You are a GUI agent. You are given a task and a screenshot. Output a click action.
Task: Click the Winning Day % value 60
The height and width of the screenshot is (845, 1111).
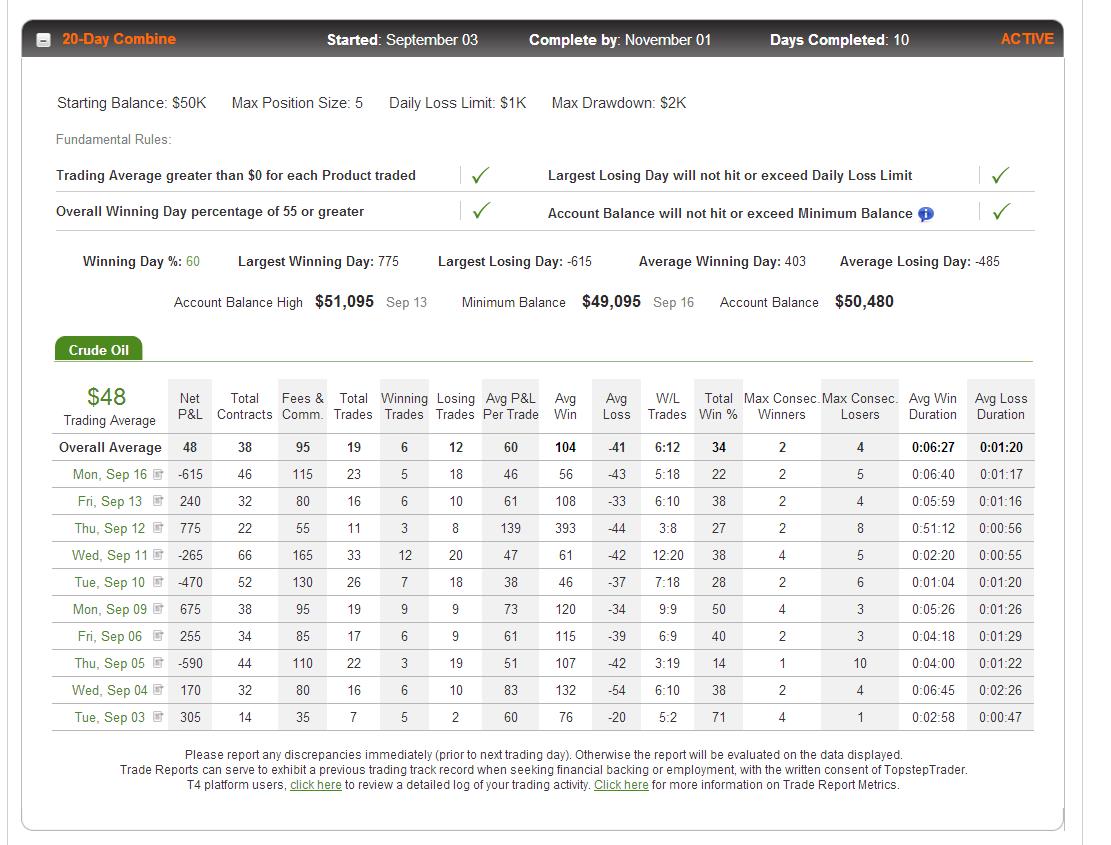coord(193,261)
